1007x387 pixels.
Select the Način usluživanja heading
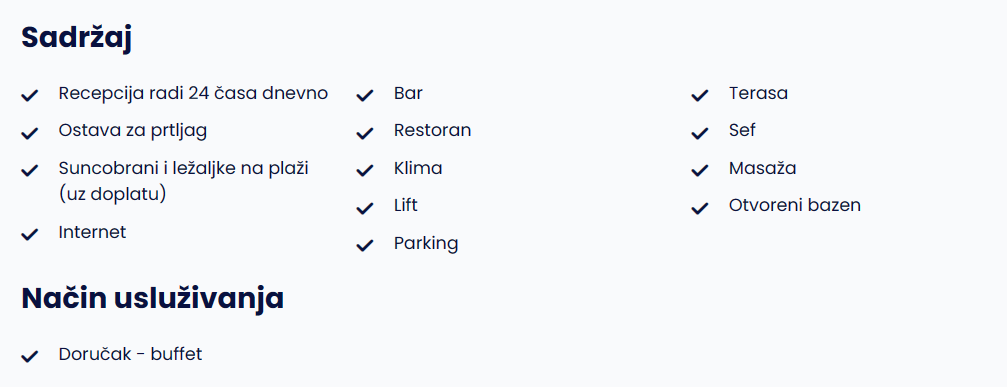click(153, 298)
